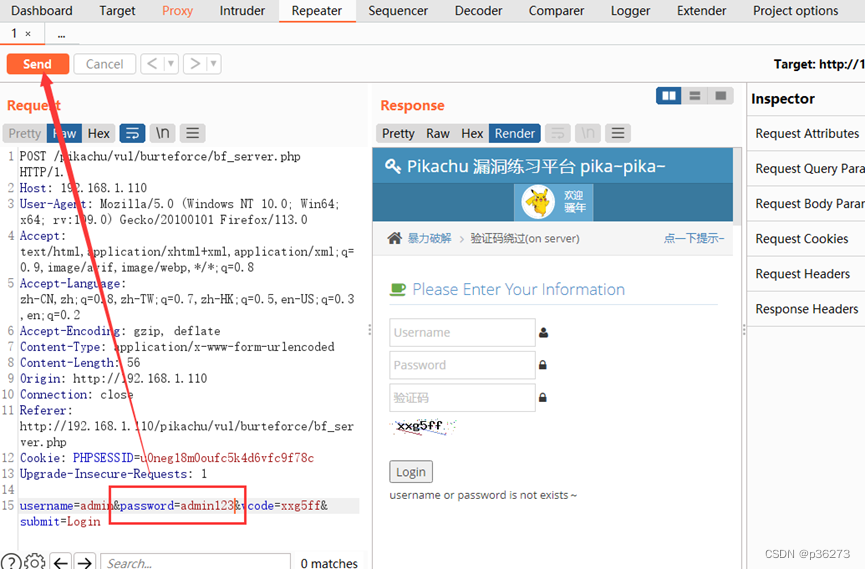Click the rendered Login button
The height and width of the screenshot is (569, 865).
click(411, 472)
